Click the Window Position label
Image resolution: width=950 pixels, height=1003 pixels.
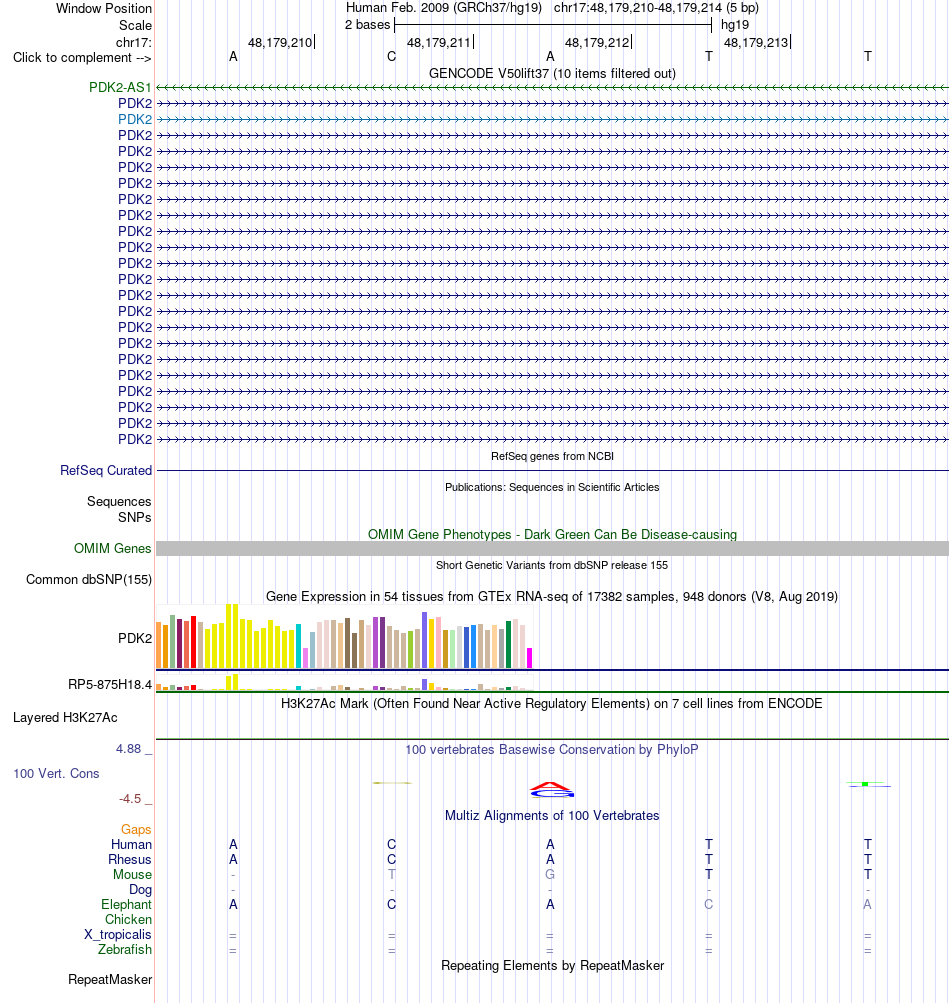104,8
